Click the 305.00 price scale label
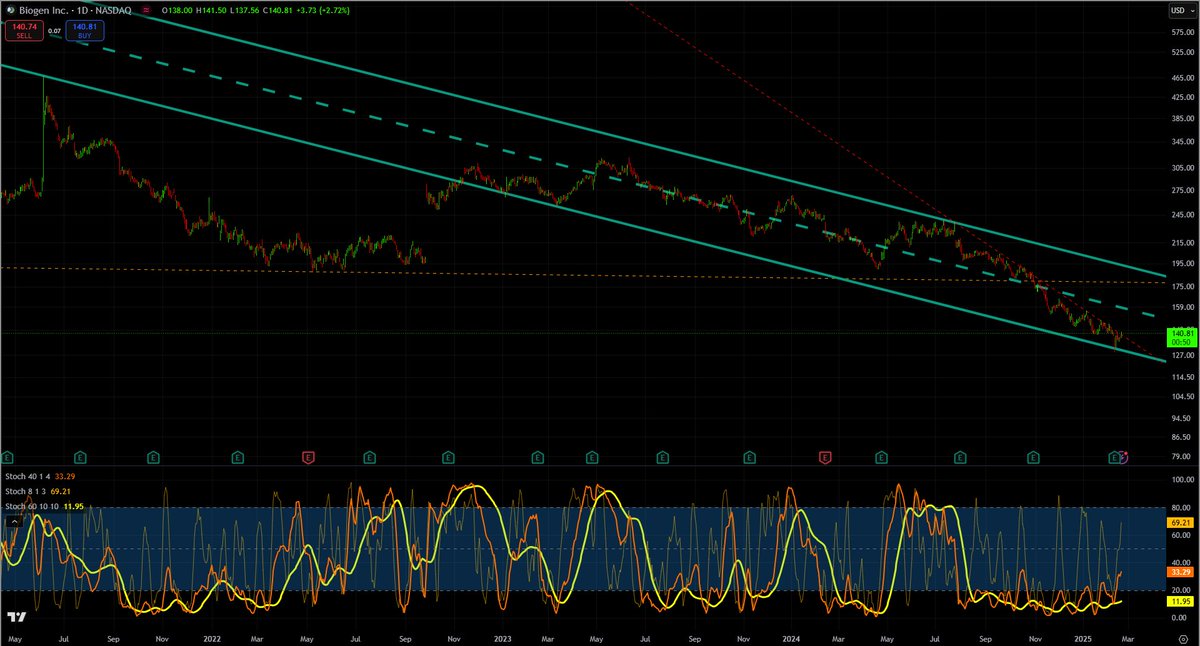This screenshot has height=646, width=1200. pos(1181,168)
